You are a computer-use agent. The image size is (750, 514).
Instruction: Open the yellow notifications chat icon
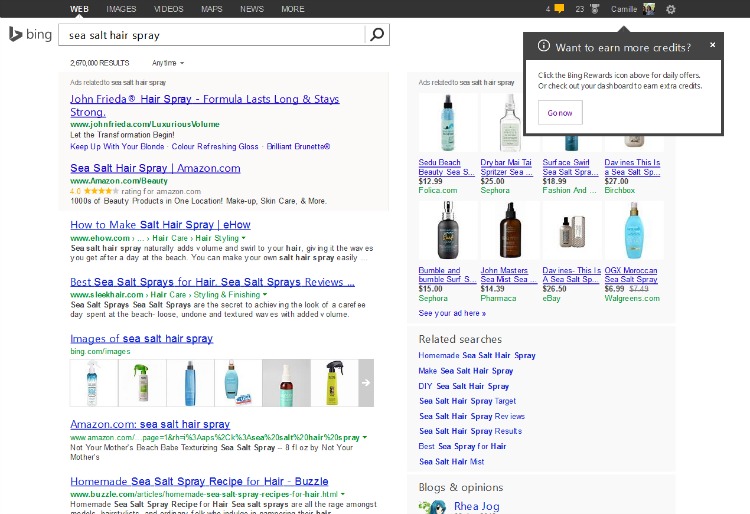point(559,9)
